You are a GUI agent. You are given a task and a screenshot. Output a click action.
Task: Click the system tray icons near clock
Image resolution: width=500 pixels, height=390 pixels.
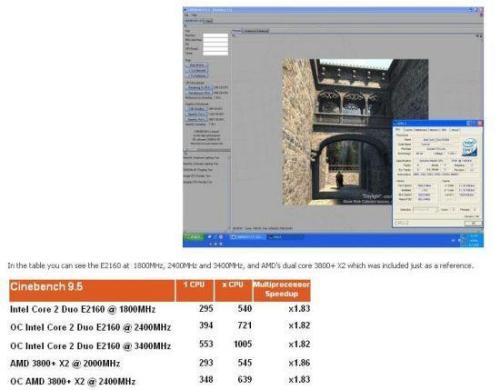tap(462, 240)
